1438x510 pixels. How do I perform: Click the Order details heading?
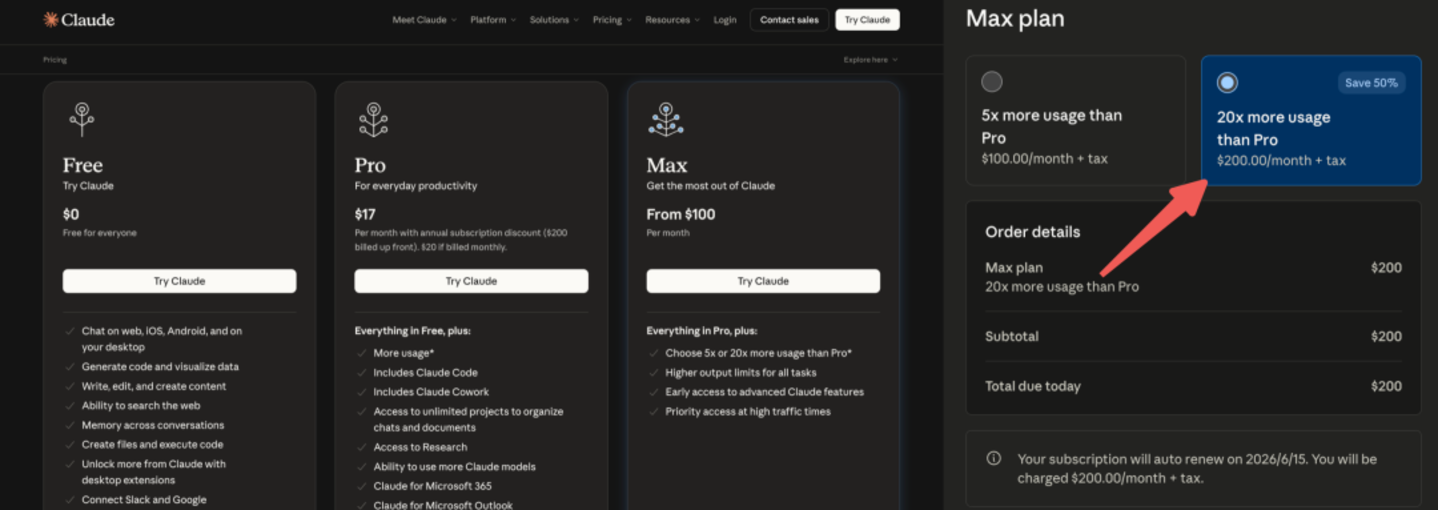(x=1033, y=231)
